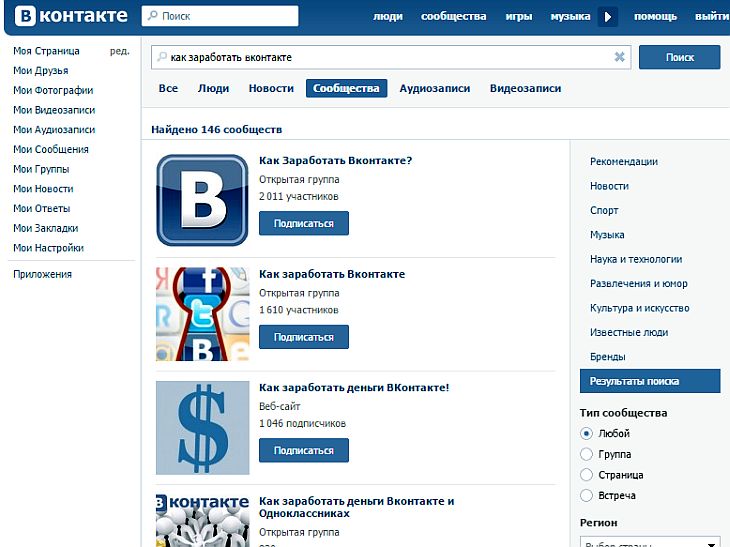Click выйти to log out
The width and height of the screenshot is (730, 547).
click(x=712, y=16)
